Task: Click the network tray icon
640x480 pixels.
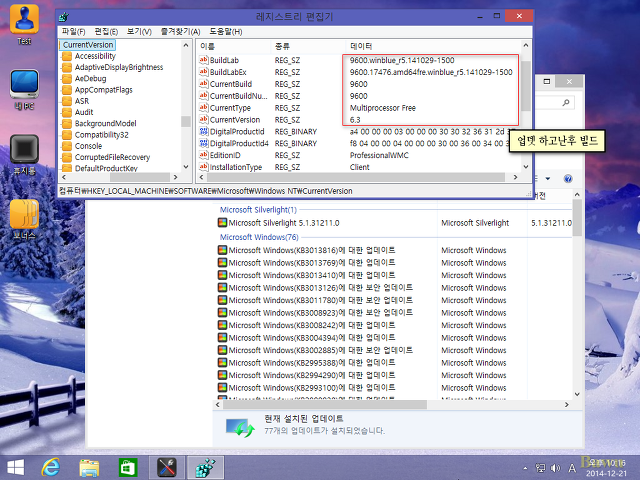Action: 540,468
